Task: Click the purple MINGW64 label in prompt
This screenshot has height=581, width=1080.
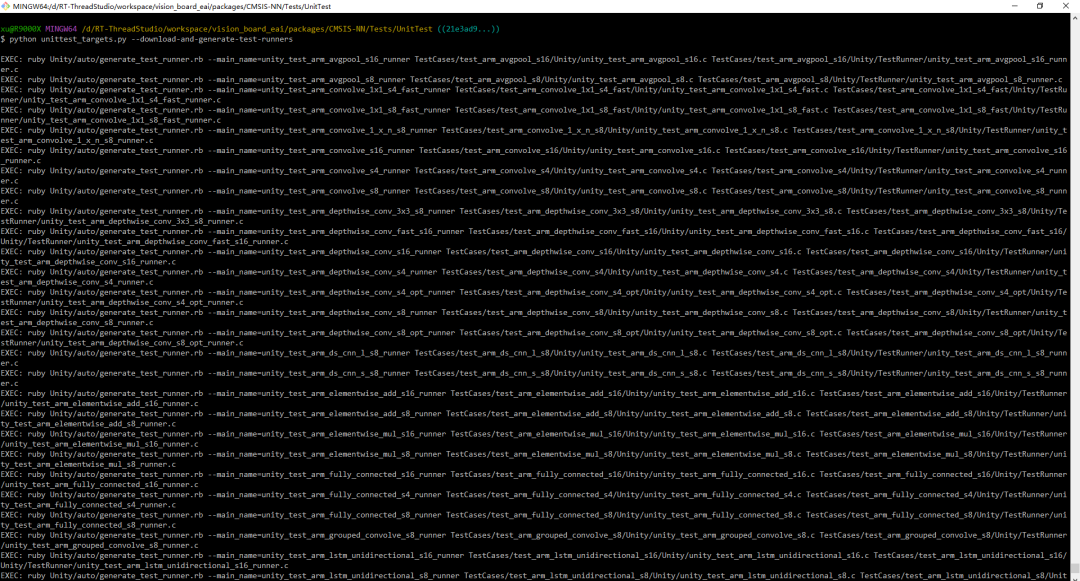Action: [68, 27]
